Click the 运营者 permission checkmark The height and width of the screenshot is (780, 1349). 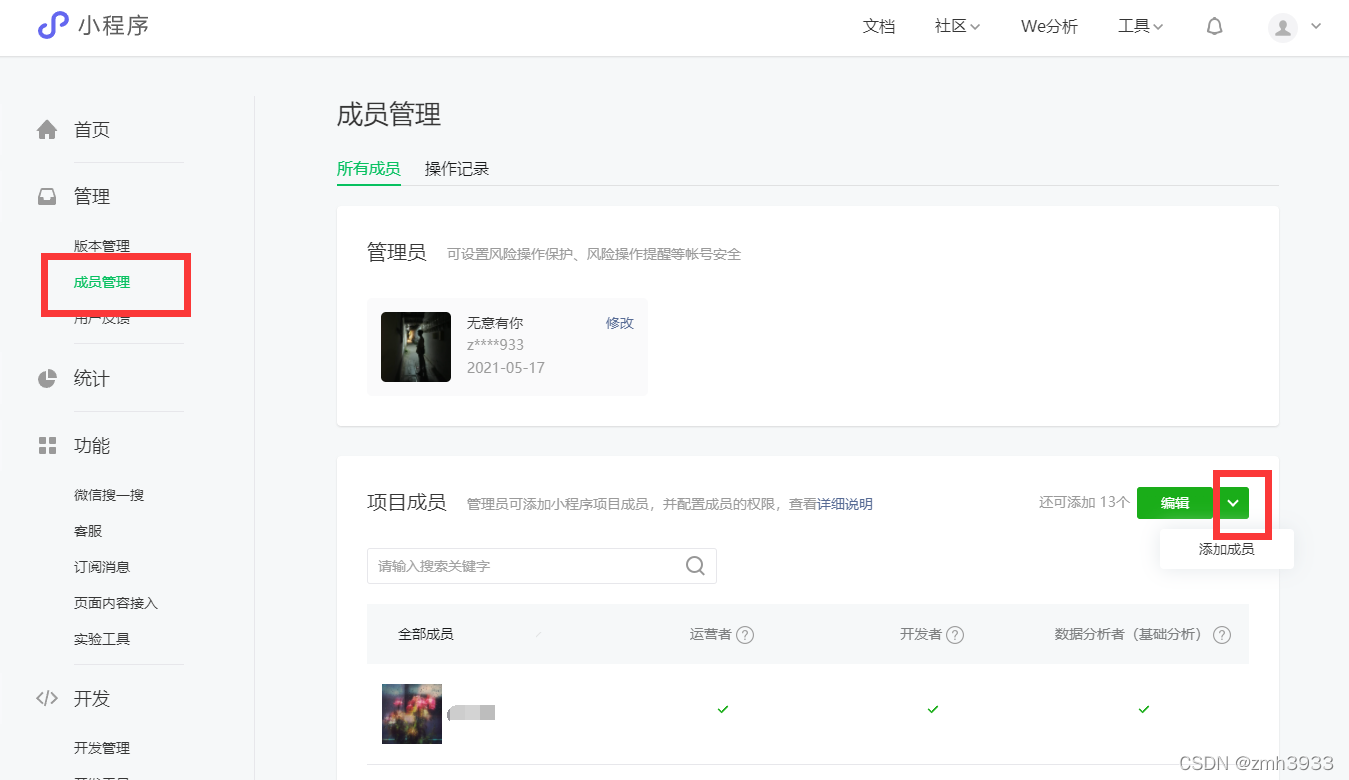723,709
